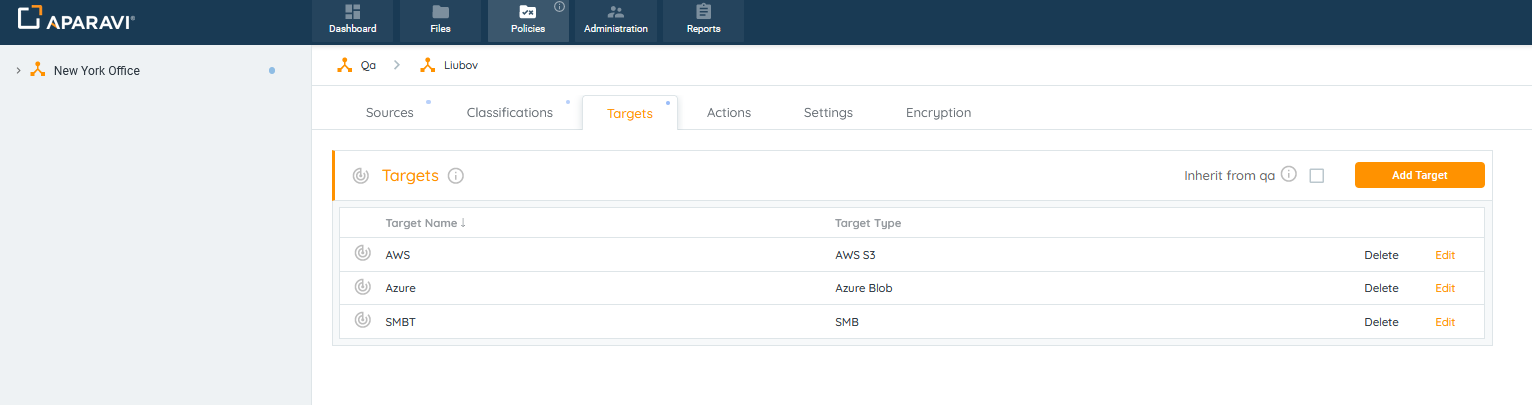Viewport: 1532px width, 405px height.
Task: Click the info icon beside Targets heading
Action: point(456,176)
